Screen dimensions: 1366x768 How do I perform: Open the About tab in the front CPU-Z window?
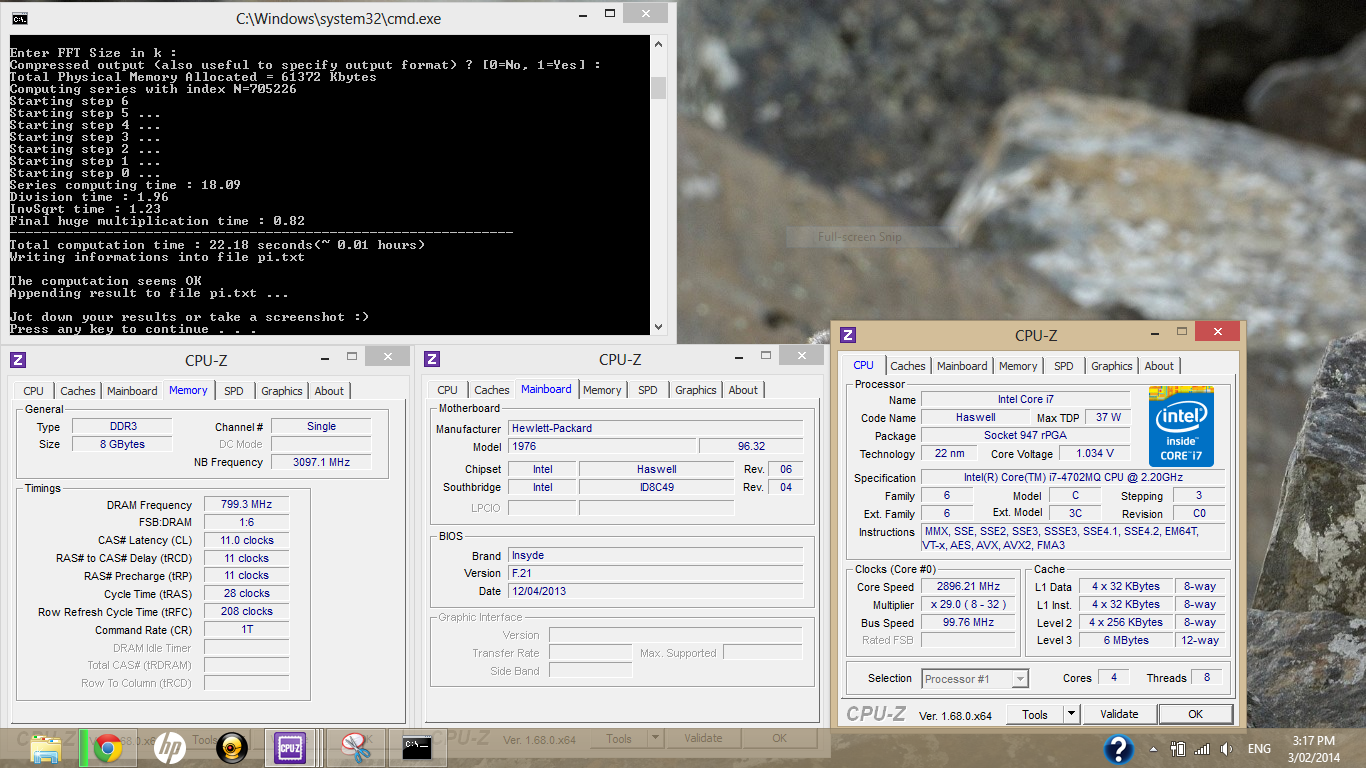1160,366
